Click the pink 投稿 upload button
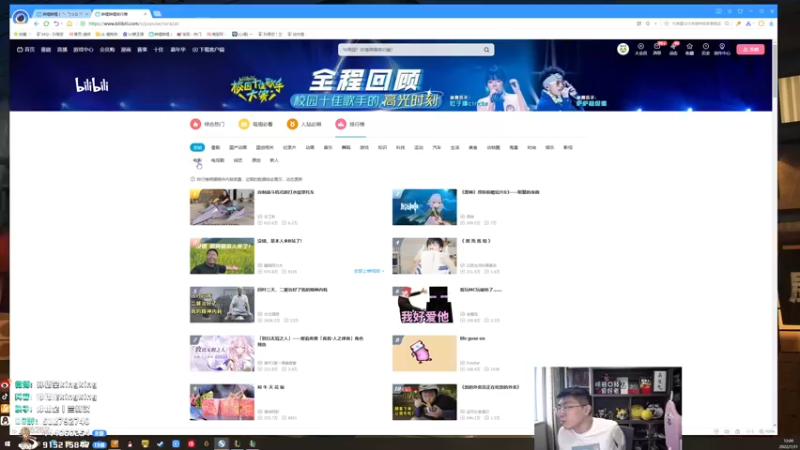 point(750,49)
